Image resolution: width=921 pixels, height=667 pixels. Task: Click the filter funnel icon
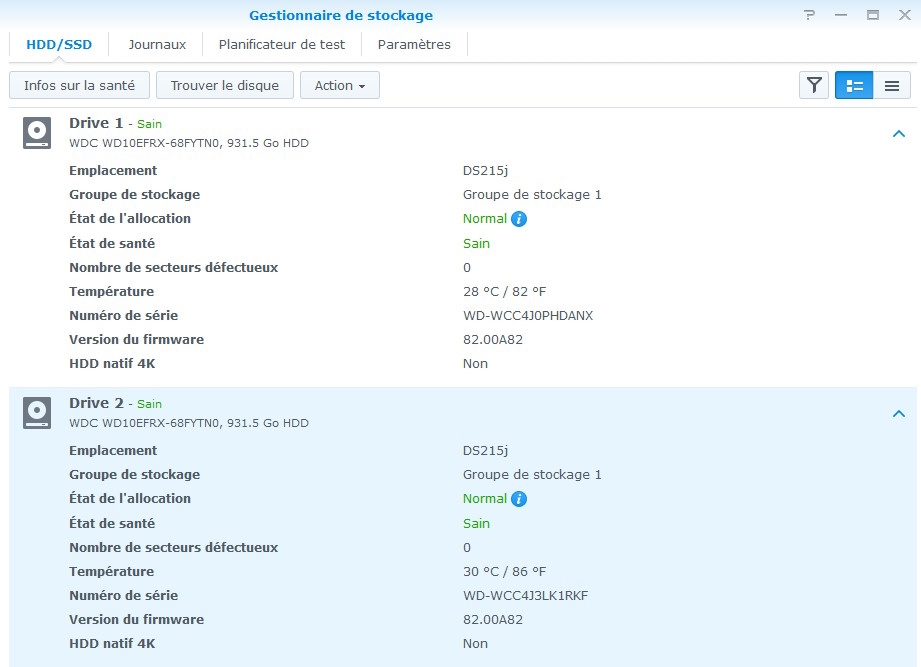[814, 86]
